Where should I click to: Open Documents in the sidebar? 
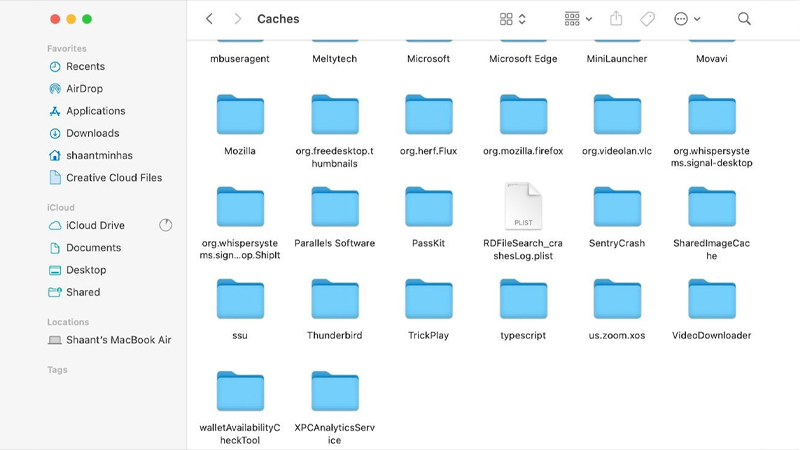[85, 247]
